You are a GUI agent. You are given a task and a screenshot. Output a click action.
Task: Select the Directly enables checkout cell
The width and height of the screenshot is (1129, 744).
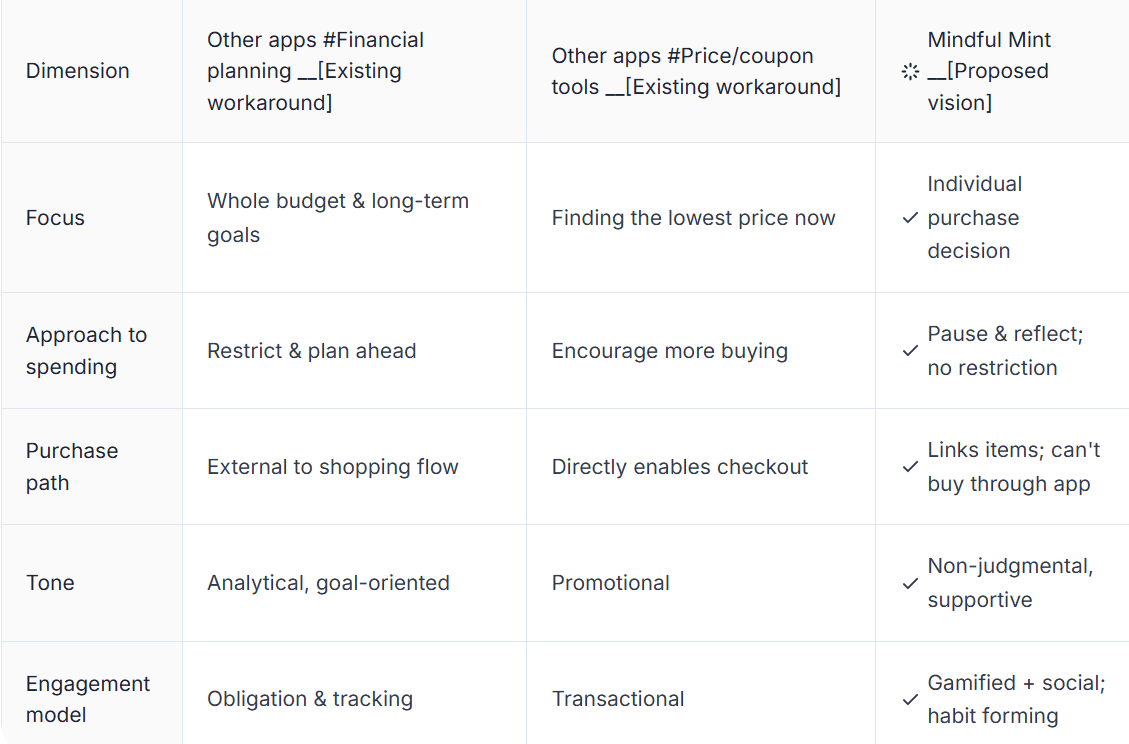[x=701, y=467]
